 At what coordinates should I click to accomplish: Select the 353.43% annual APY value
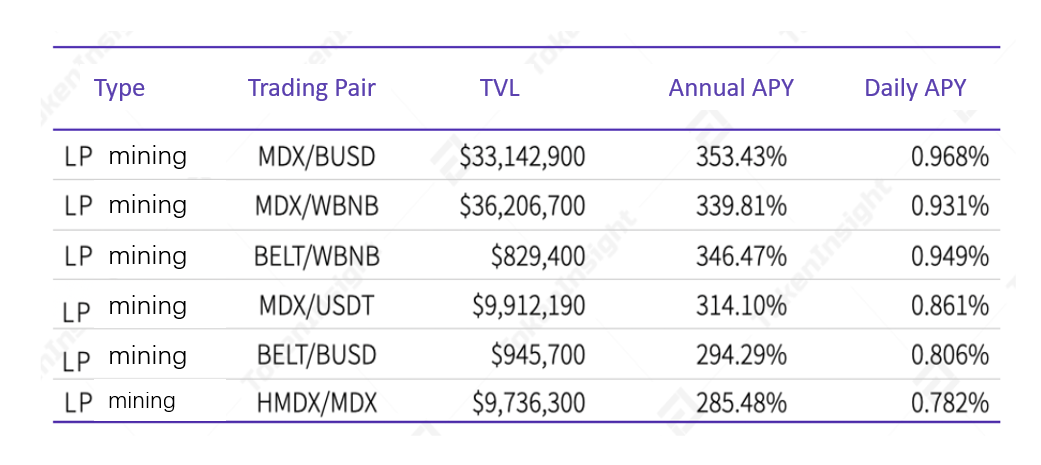coord(741,157)
